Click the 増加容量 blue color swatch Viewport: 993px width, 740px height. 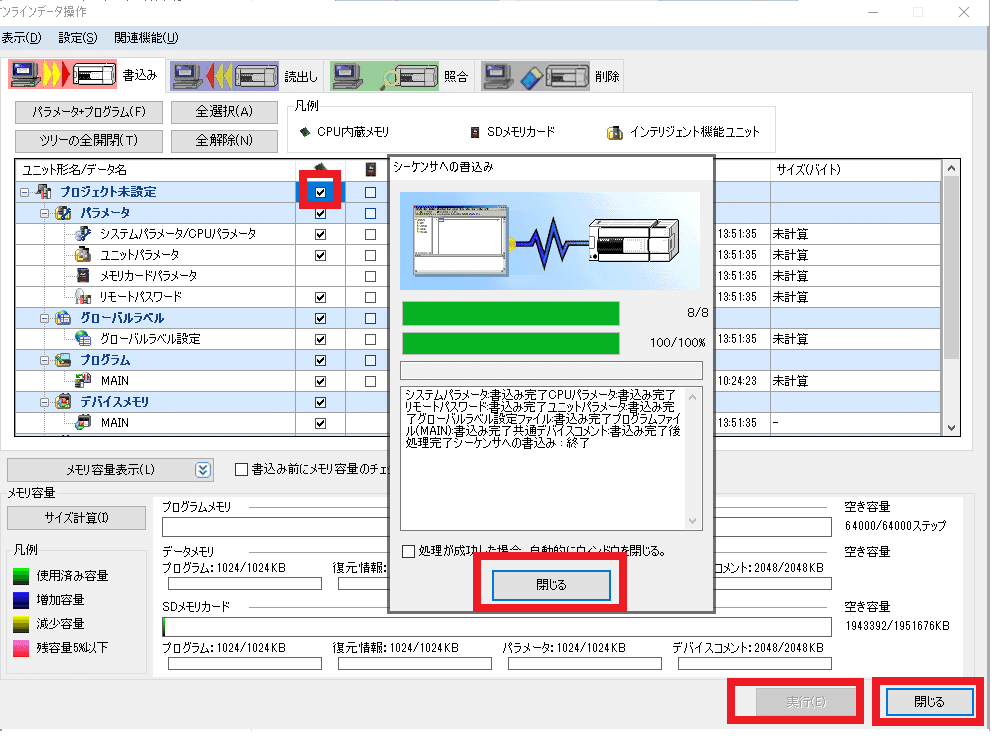click(x=21, y=599)
